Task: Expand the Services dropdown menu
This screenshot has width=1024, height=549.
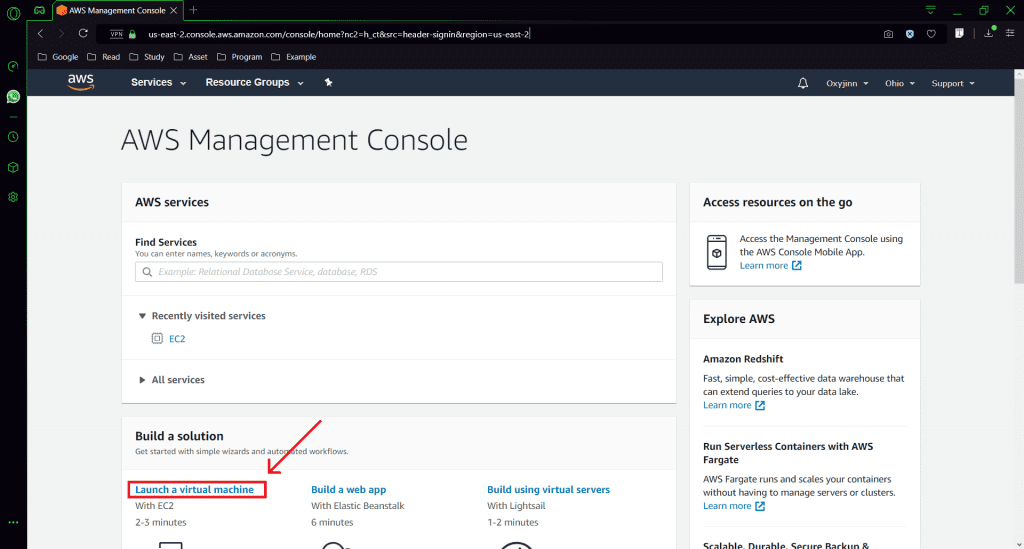Action: (158, 83)
